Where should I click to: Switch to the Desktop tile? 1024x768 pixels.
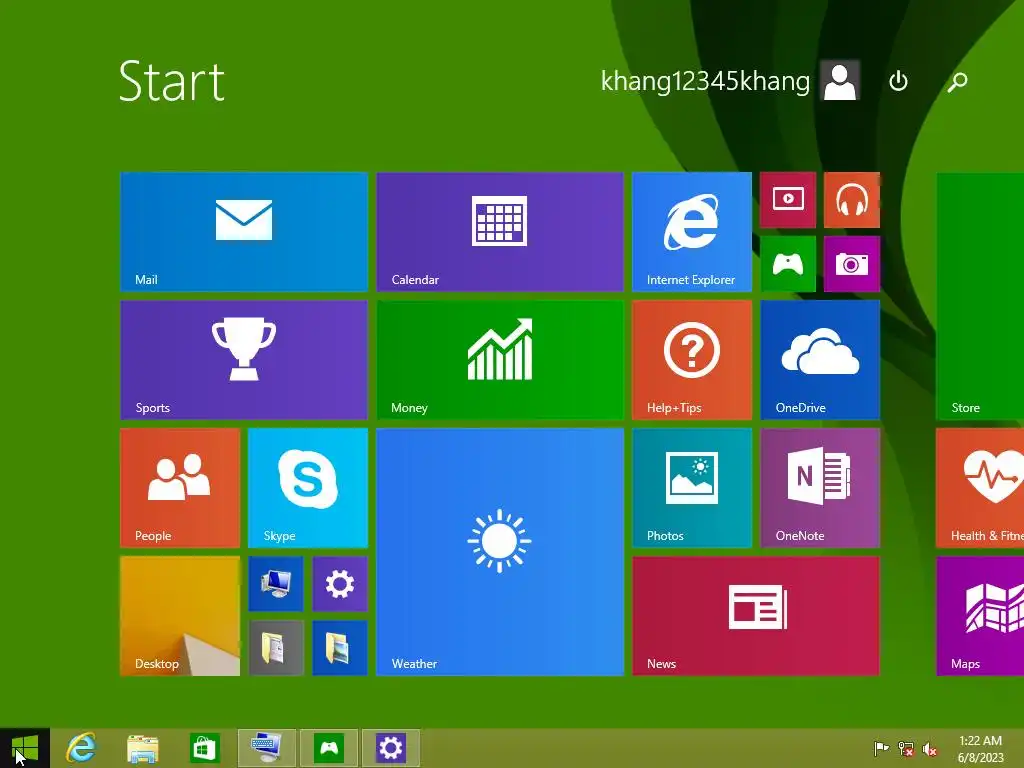pyautogui.click(x=180, y=616)
